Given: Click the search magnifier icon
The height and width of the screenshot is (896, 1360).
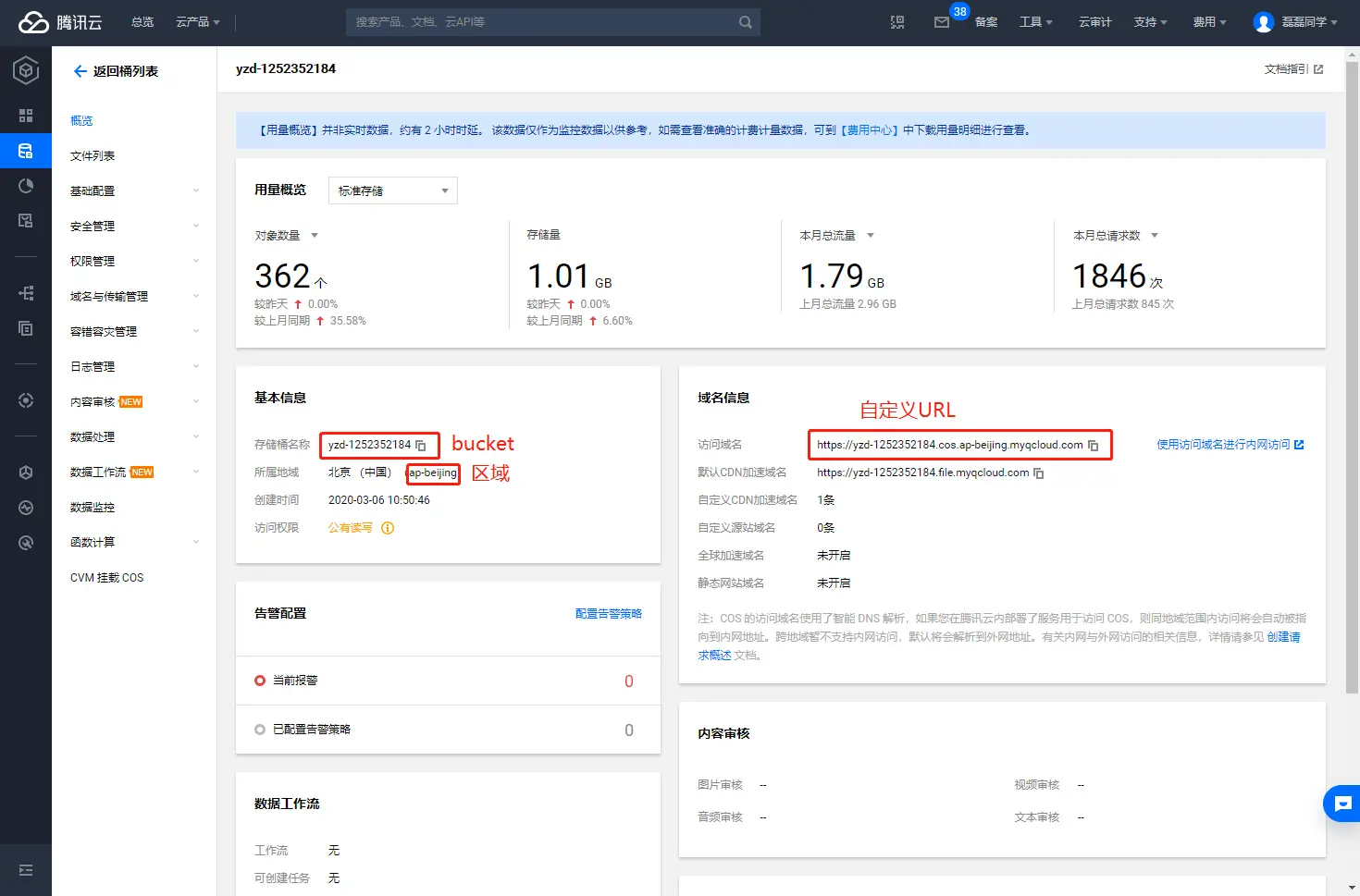Looking at the screenshot, I should (745, 22).
